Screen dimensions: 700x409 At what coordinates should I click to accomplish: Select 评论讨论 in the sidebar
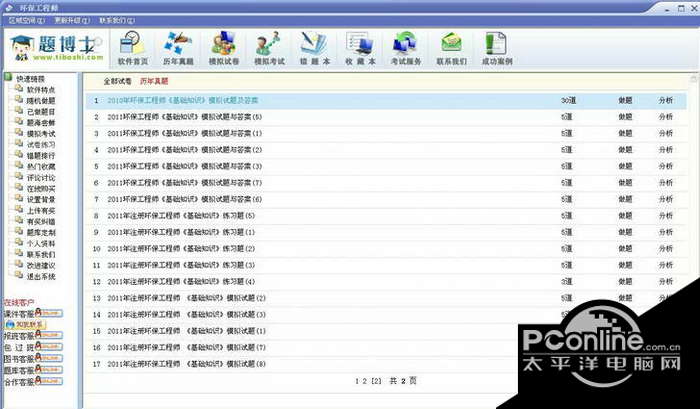click(x=41, y=178)
